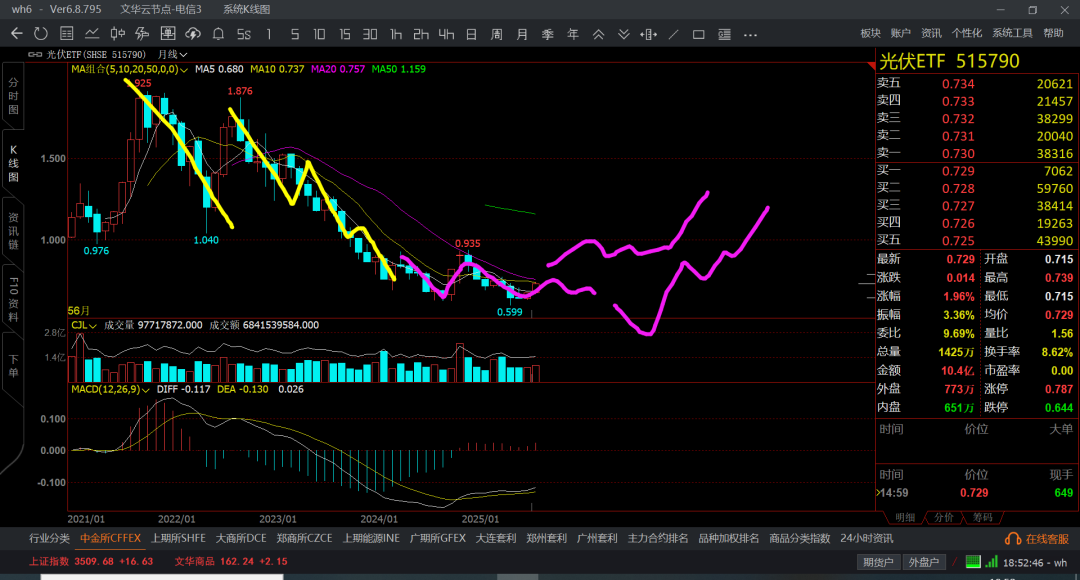Open the 24小时资讯 tab
The image size is (1080, 580).
pyautogui.click(x=866, y=539)
